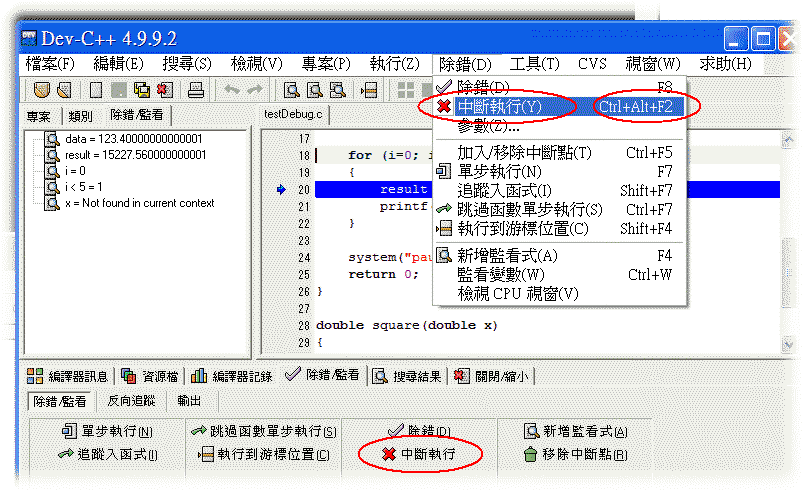Click the 中斷執行 button in debug panel

point(419,454)
